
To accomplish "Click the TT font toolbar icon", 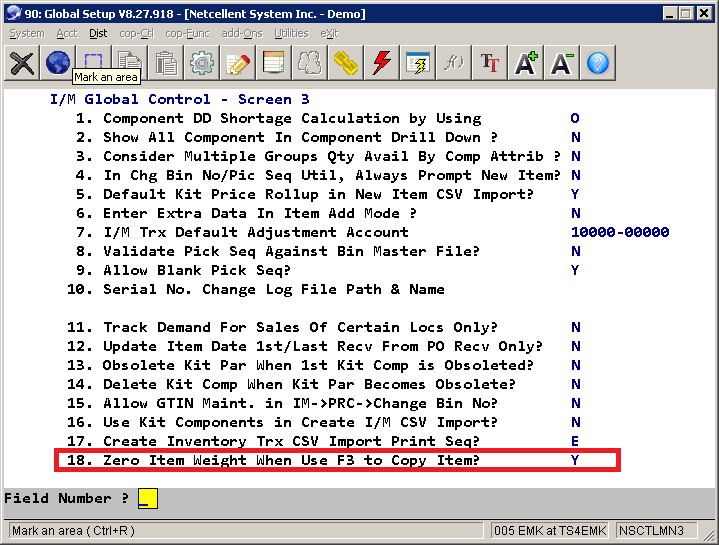I will point(490,63).
